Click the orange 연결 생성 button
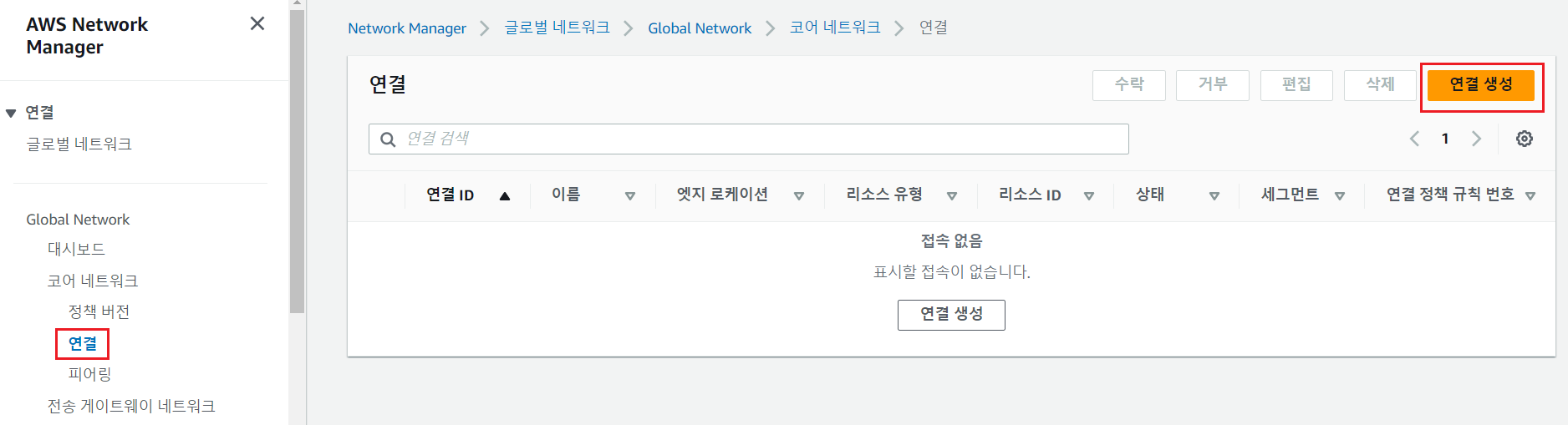Image resolution: width=1568 pixels, height=425 pixels. click(x=1481, y=84)
